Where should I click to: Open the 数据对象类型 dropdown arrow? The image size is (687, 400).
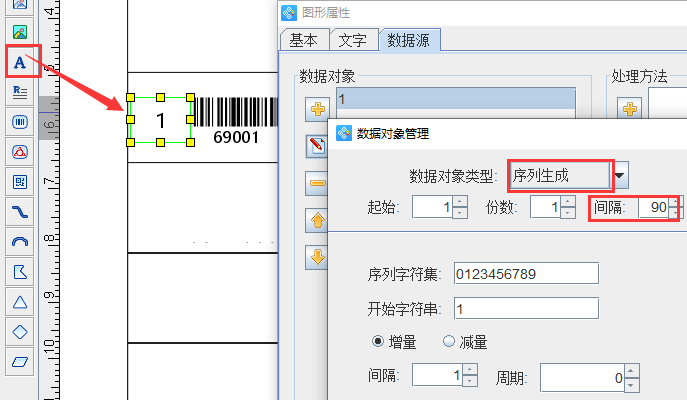pyautogui.click(x=620, y=176)
